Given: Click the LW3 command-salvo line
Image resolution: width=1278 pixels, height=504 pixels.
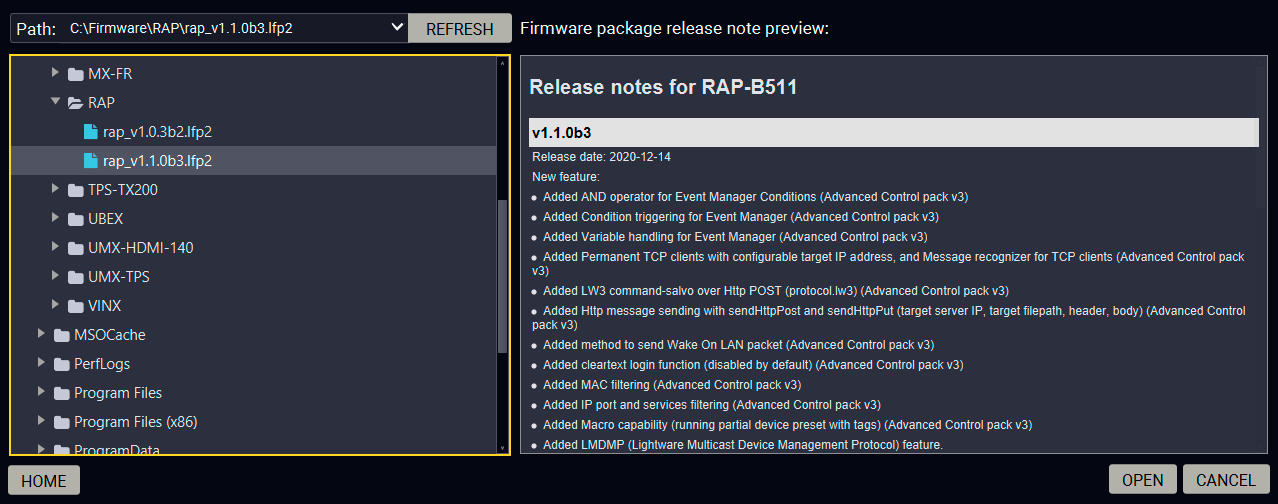Looking at the screenshot, I should [x=775, y=291].
